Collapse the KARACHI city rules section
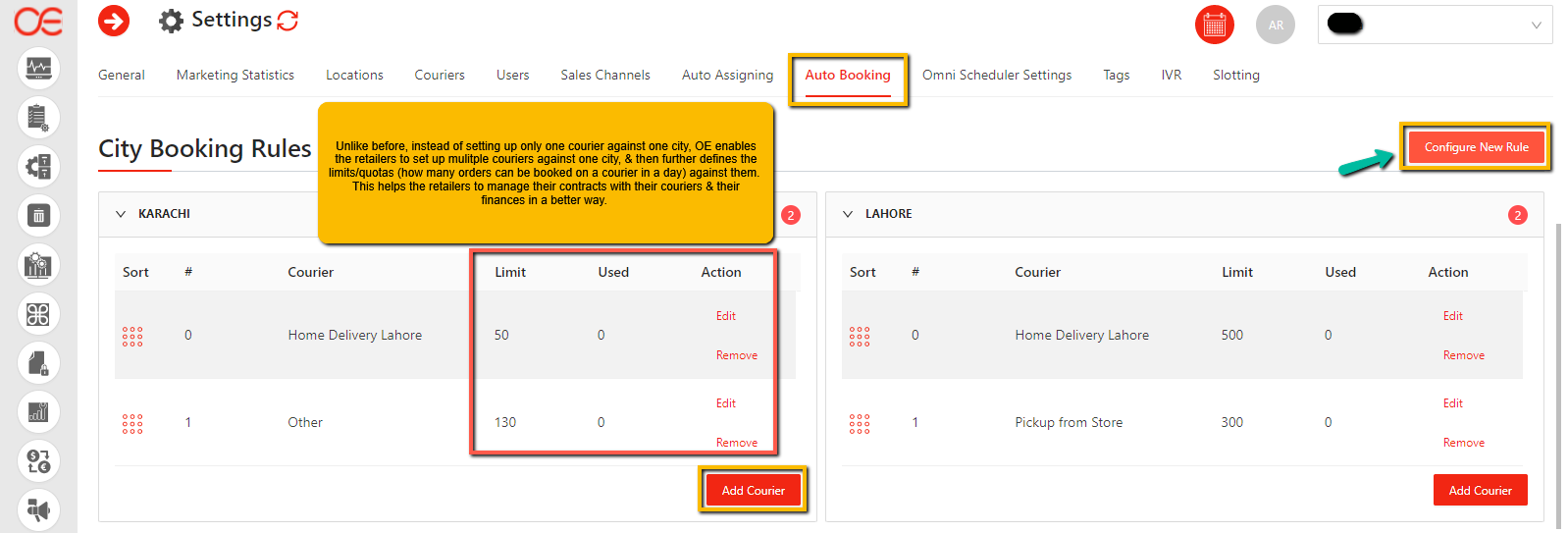The image size is (1568, 533). [121, 214]
